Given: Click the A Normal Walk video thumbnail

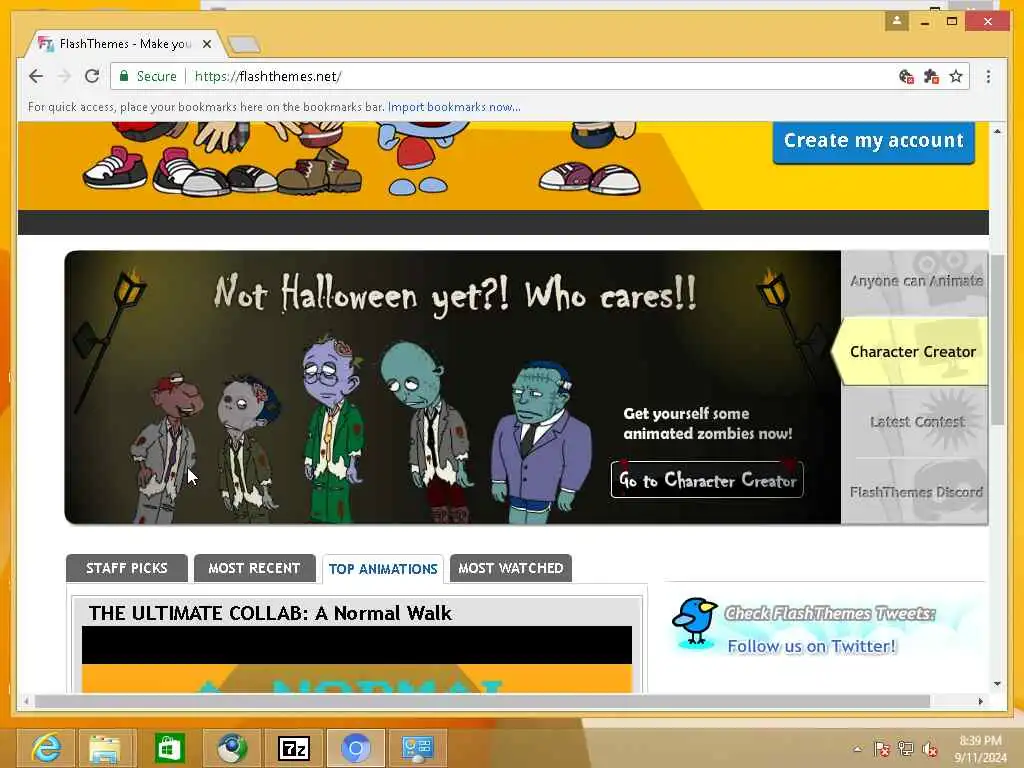Looking at the screenshot, I should point(357,660).
